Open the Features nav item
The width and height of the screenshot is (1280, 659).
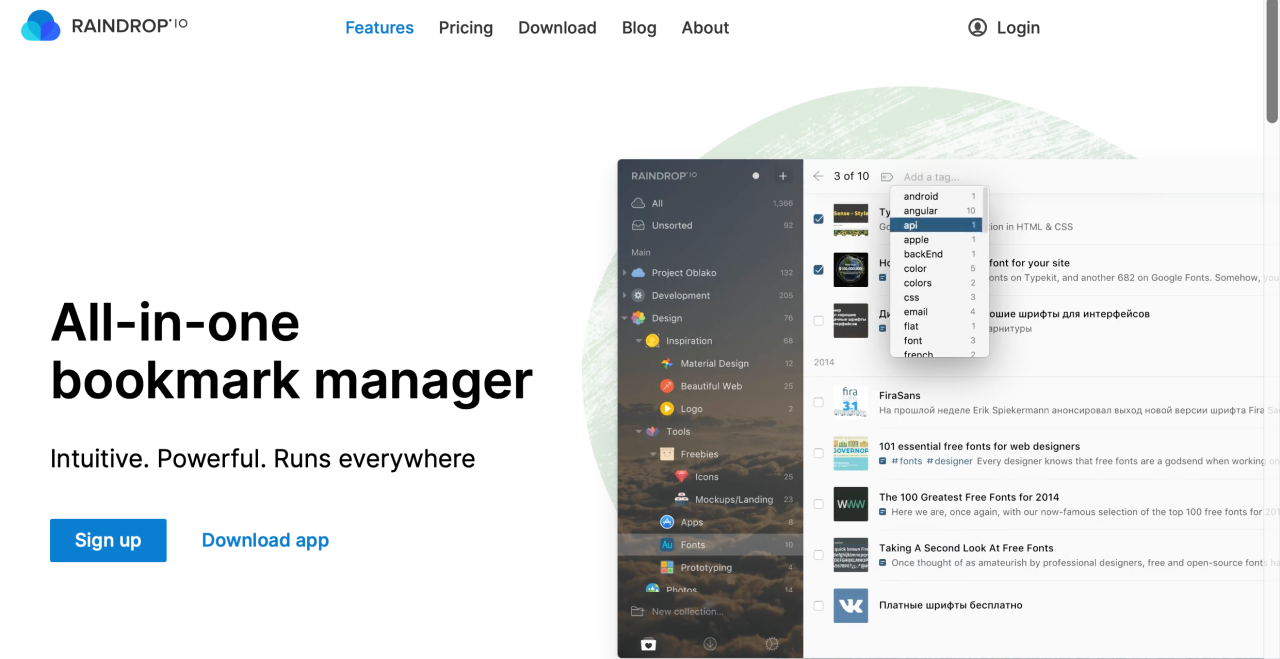click(379, 28)
